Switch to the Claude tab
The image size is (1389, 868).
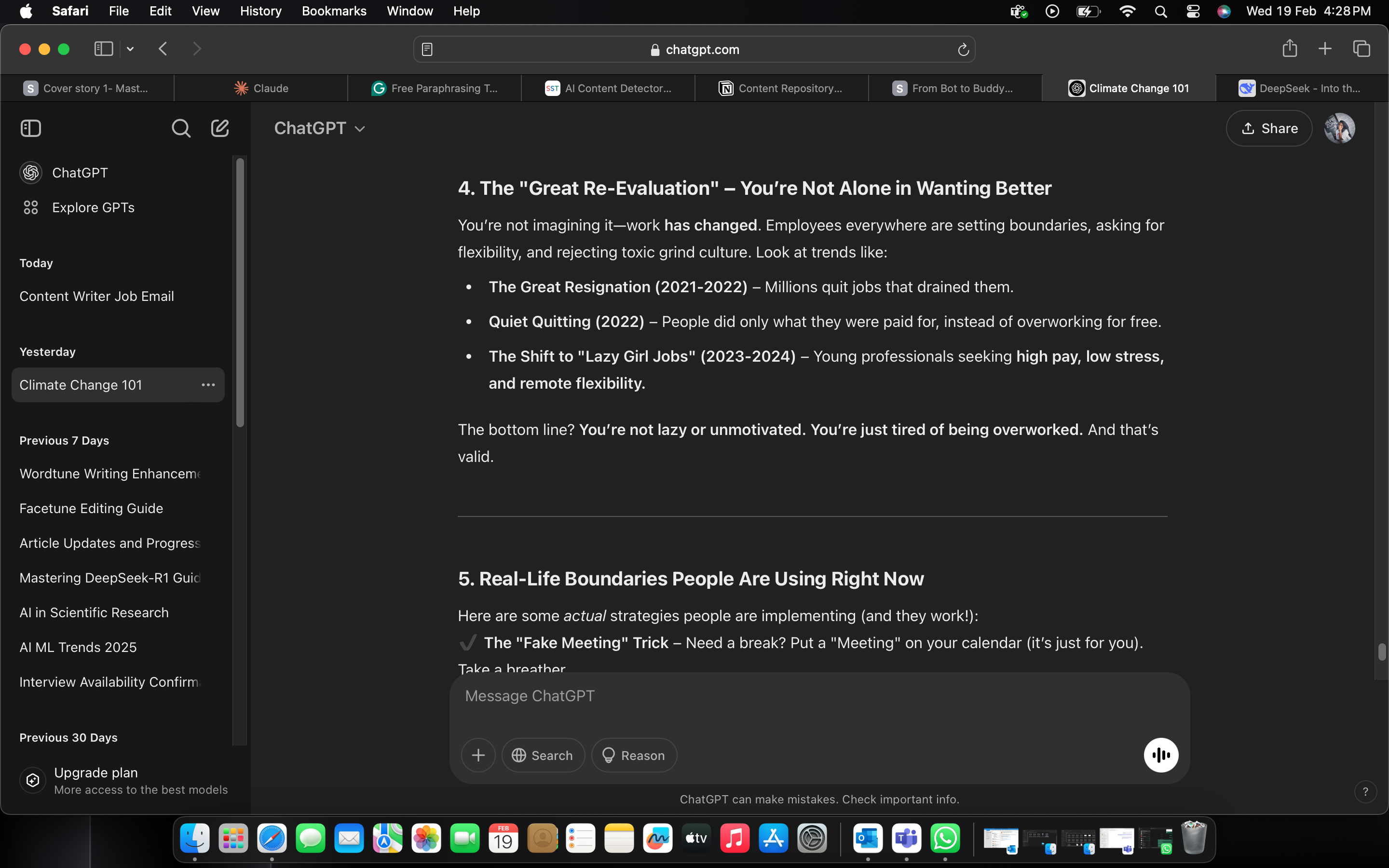[261, 88]
